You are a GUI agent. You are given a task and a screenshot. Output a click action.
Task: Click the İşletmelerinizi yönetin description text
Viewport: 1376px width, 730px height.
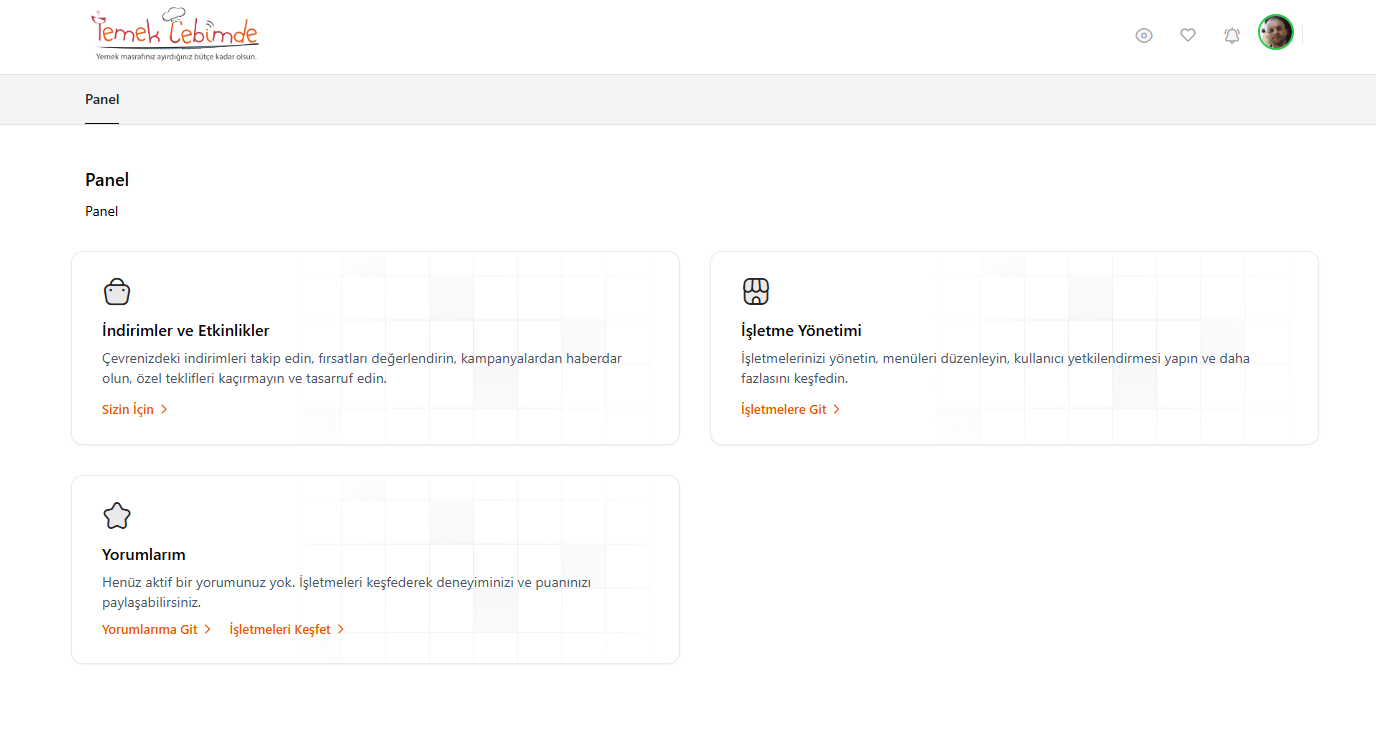point(995,369)
